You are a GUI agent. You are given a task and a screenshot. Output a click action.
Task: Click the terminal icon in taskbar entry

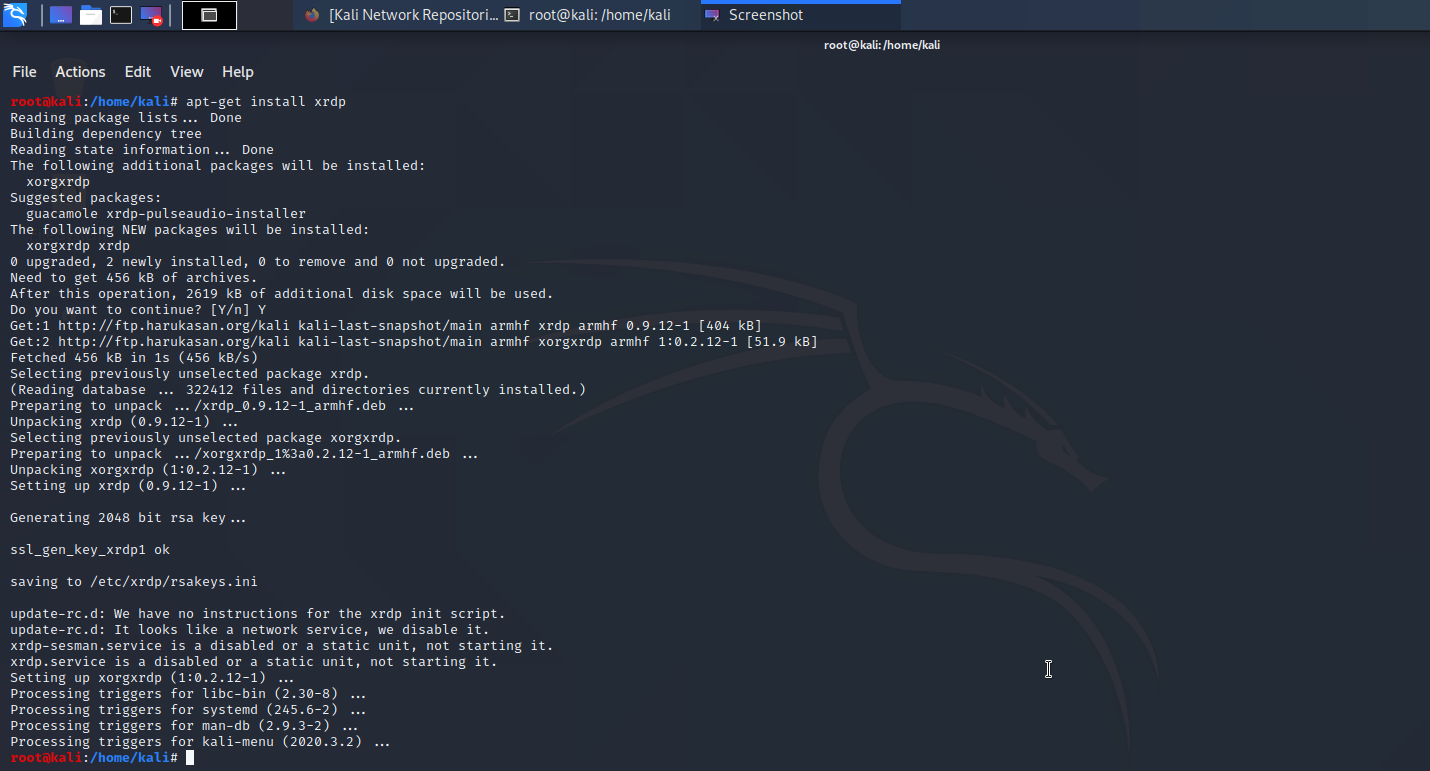tap(512, 15)
